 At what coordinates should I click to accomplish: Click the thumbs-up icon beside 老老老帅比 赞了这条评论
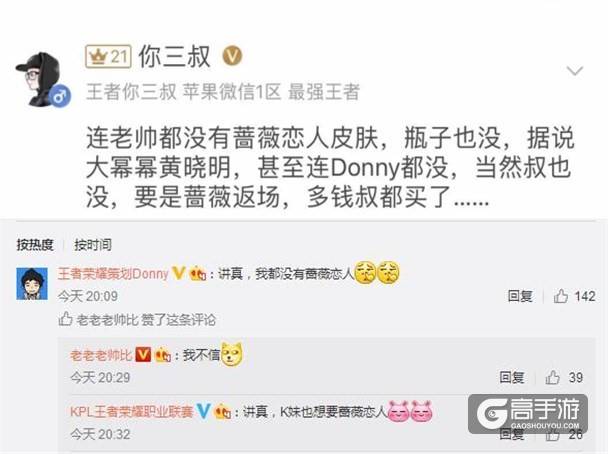click(x=66, y=319)
